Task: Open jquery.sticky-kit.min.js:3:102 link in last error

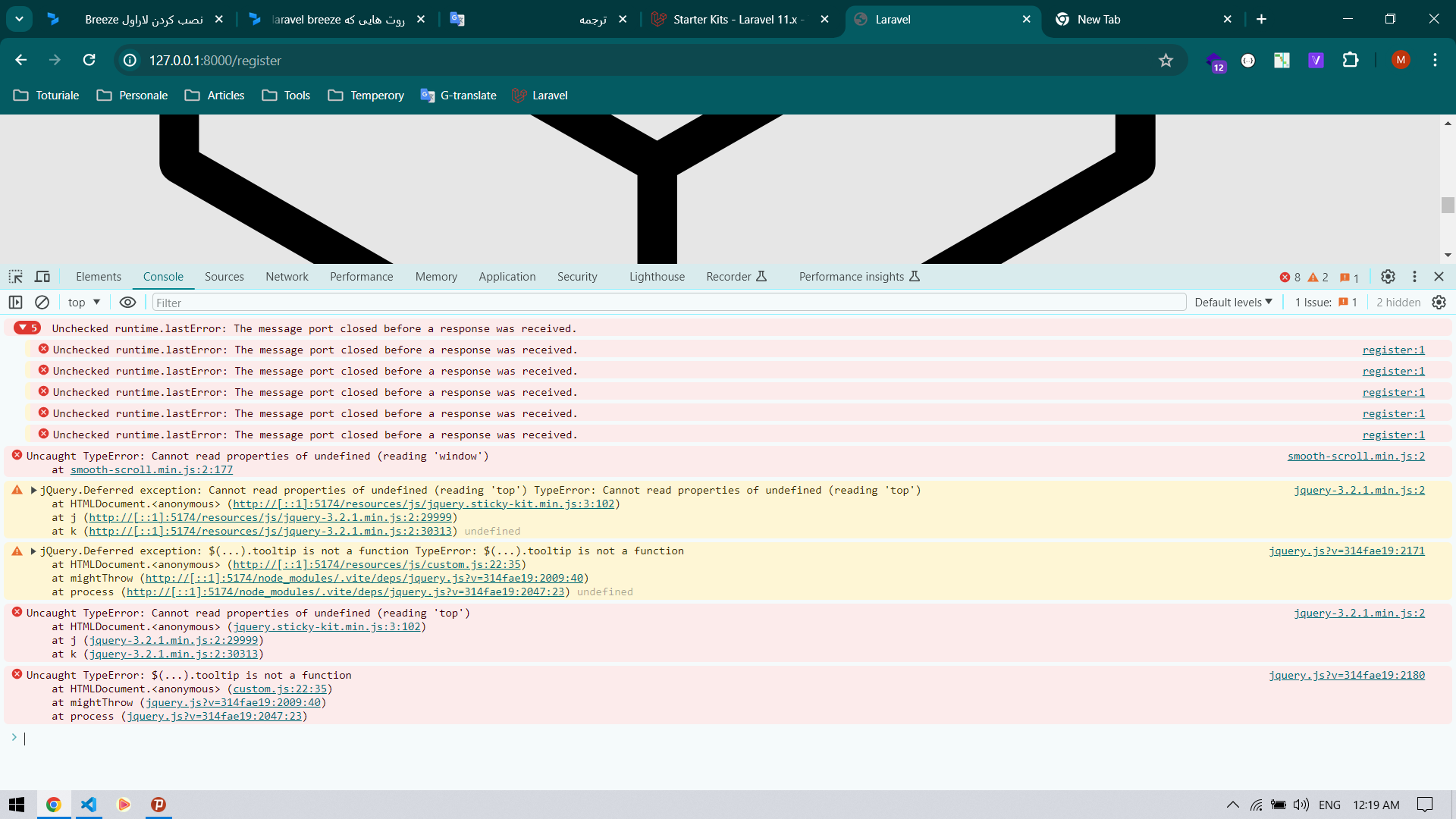Action: pyautogui.click(x=327, y=626)
